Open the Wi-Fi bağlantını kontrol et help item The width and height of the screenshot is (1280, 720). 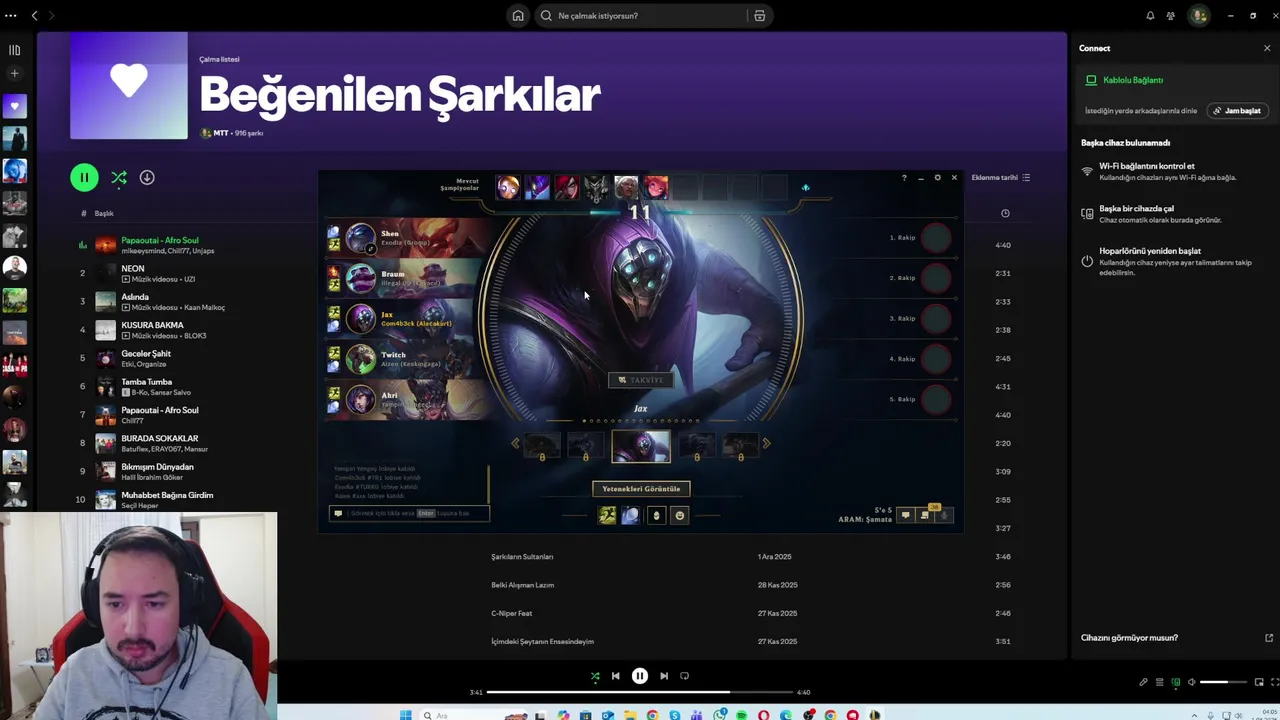click(1170, 172)
